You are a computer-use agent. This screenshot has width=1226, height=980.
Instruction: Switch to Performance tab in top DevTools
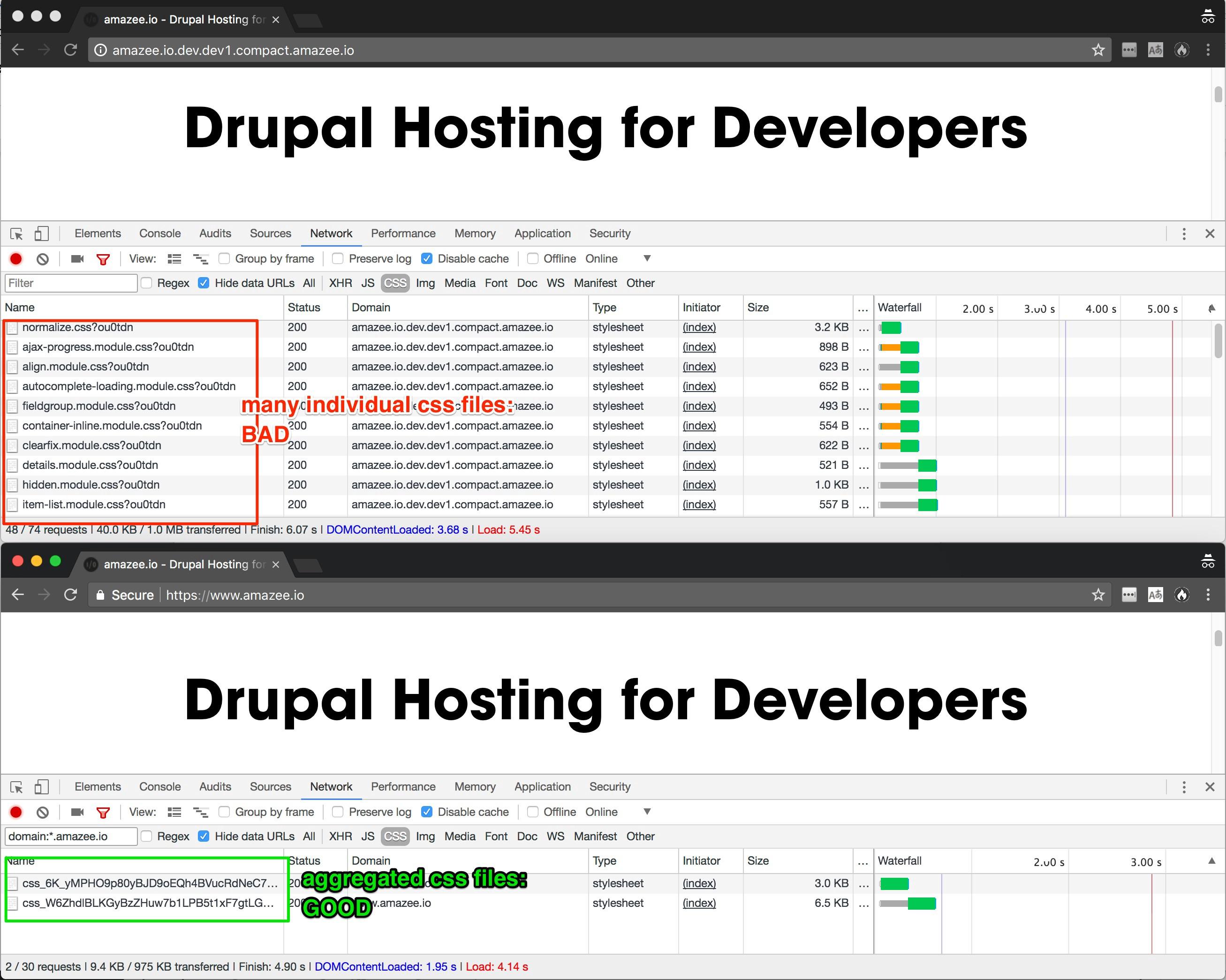tap(402, 234)
